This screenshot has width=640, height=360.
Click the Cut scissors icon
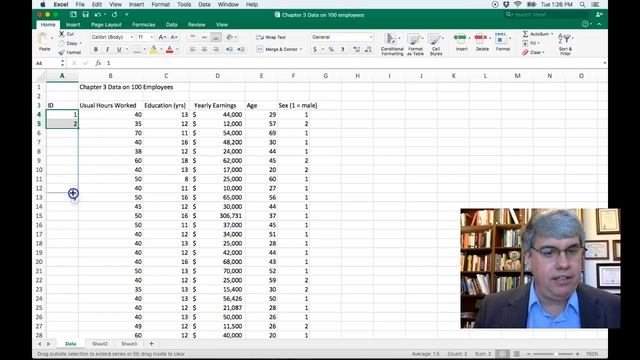click(x=62, y=34)
